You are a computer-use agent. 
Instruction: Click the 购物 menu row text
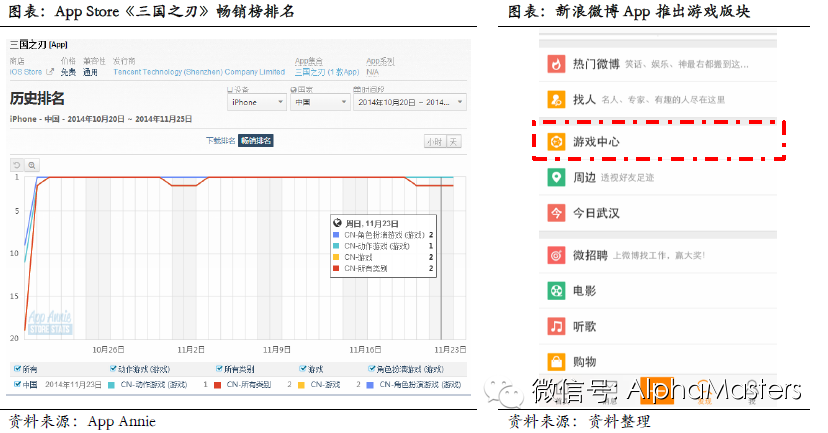(585, 362)
